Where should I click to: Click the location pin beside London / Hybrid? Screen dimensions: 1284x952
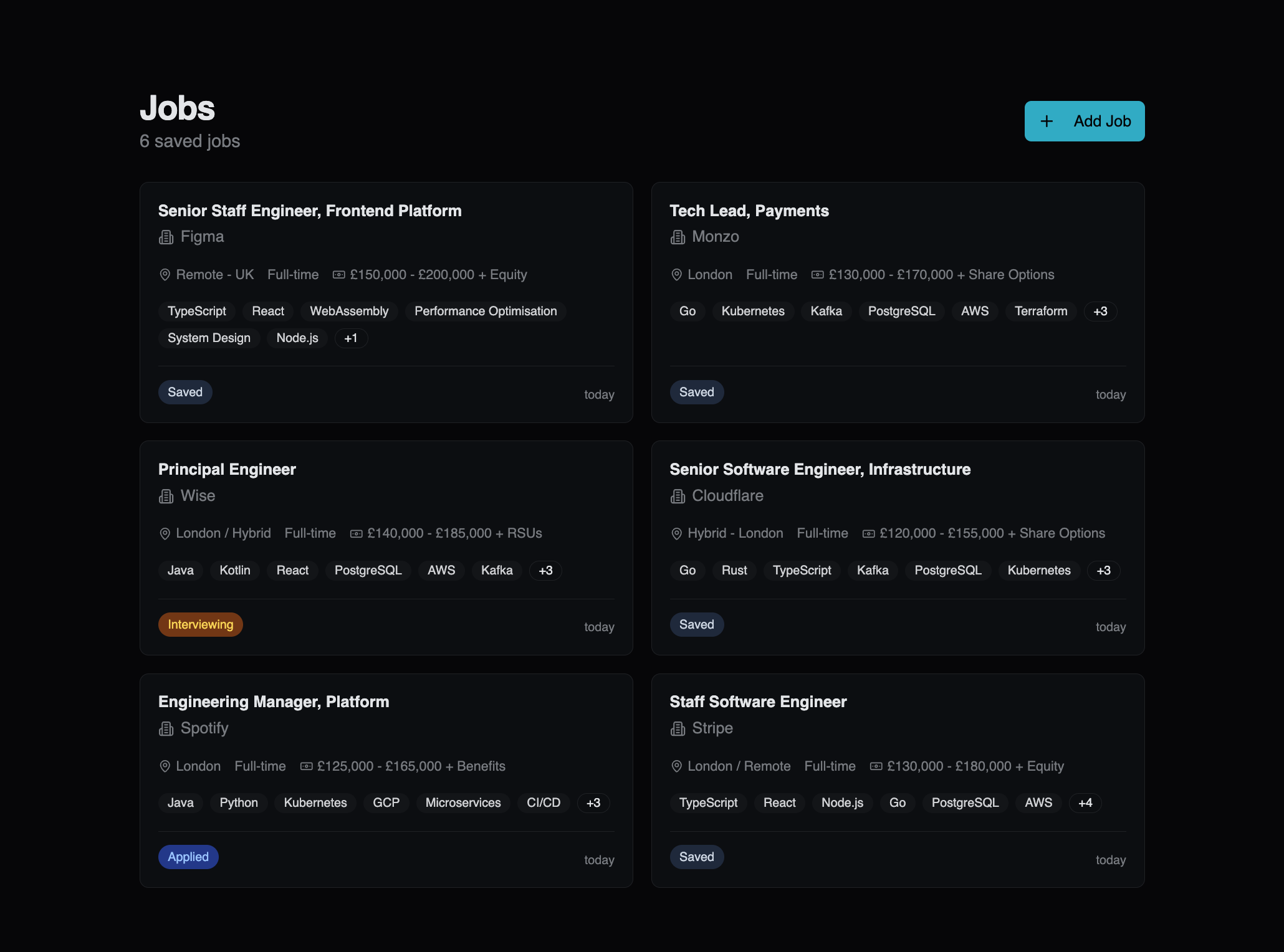pyautogui.click(x=165, y=534)
